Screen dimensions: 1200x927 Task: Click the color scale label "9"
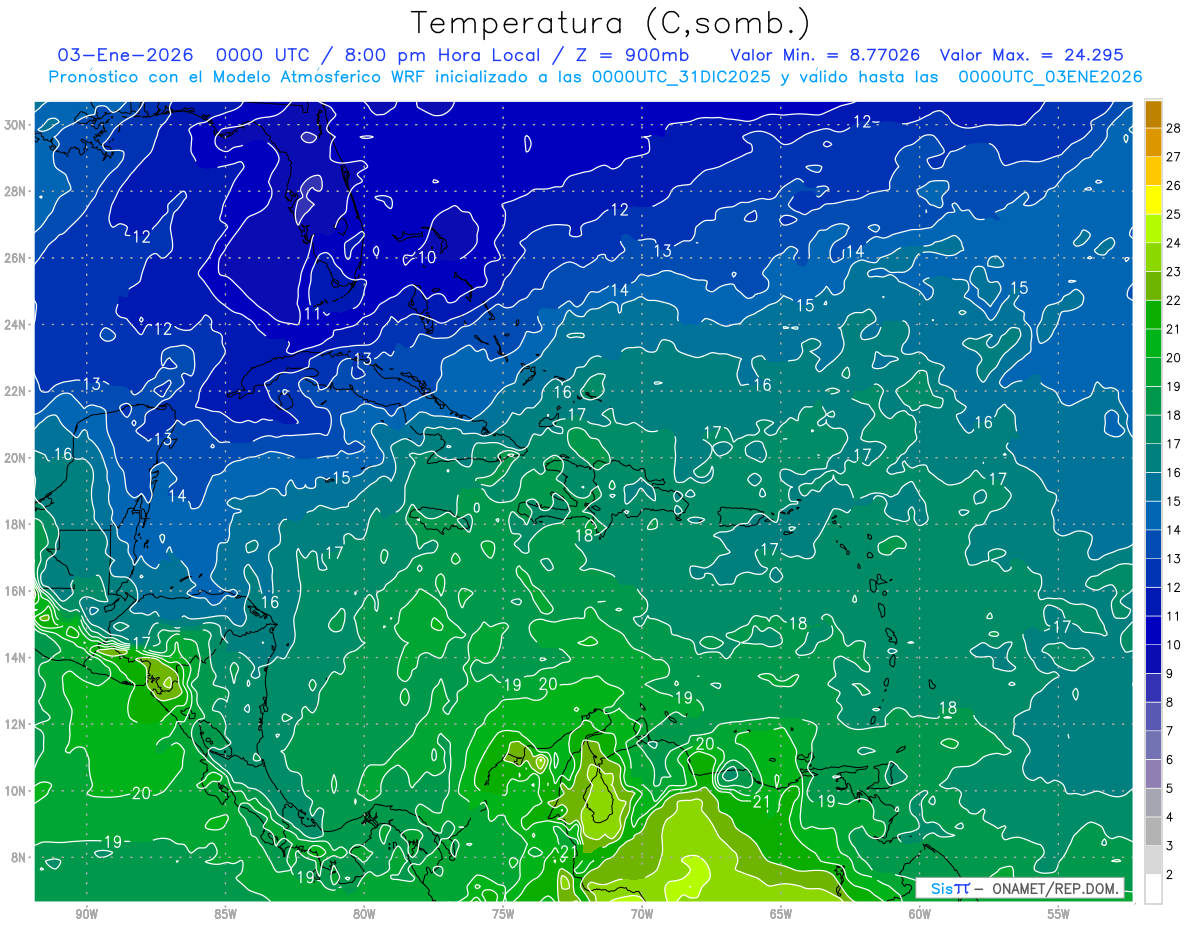(x=1170, y=674)
